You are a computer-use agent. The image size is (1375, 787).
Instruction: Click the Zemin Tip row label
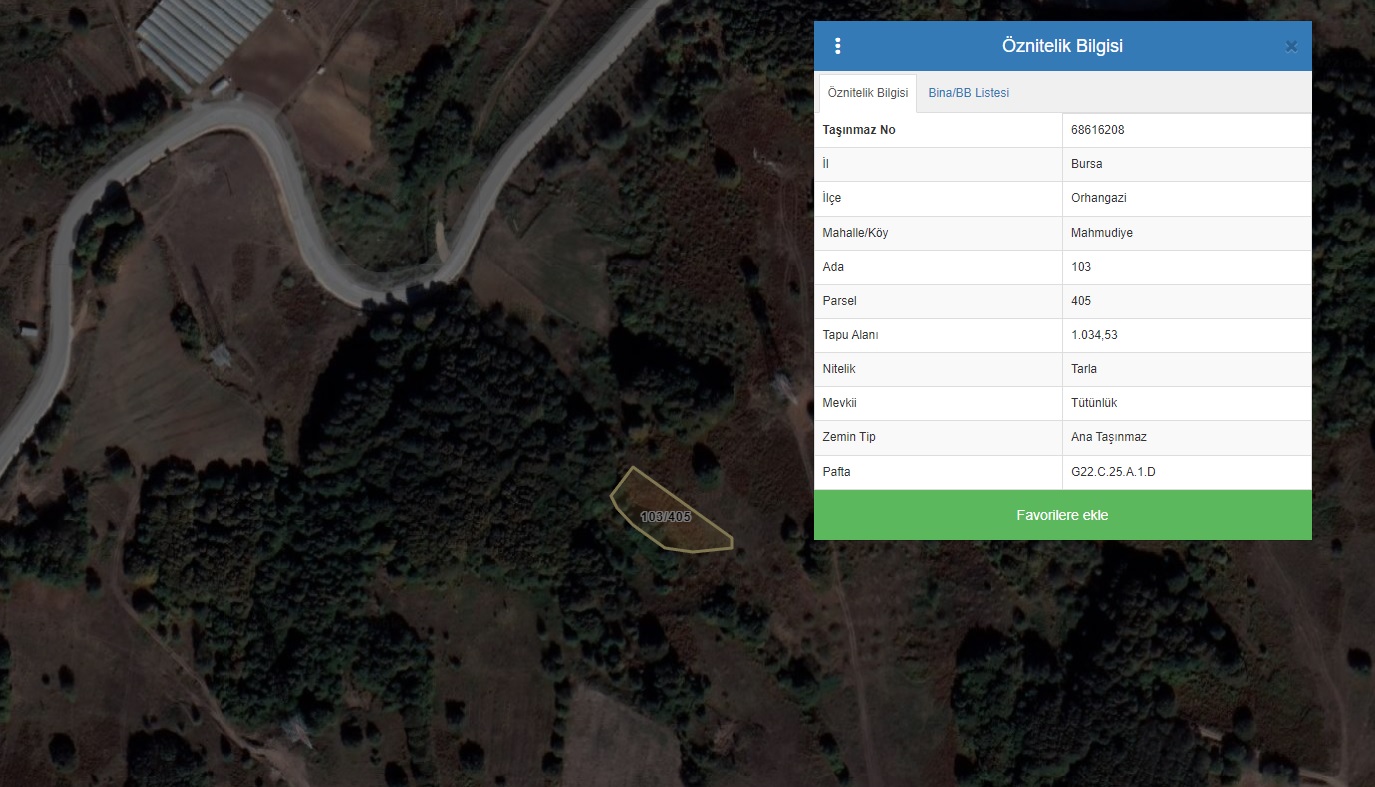pos(849,437)
